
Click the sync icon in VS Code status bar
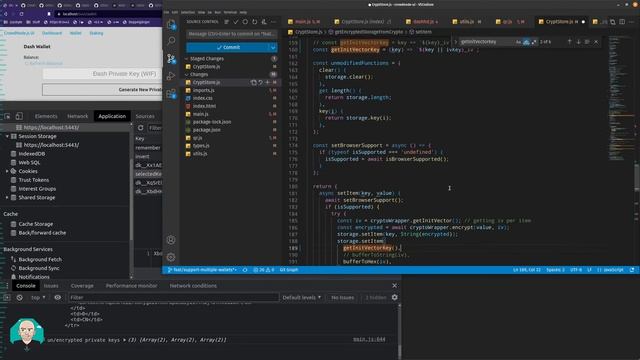pos(245,270)
